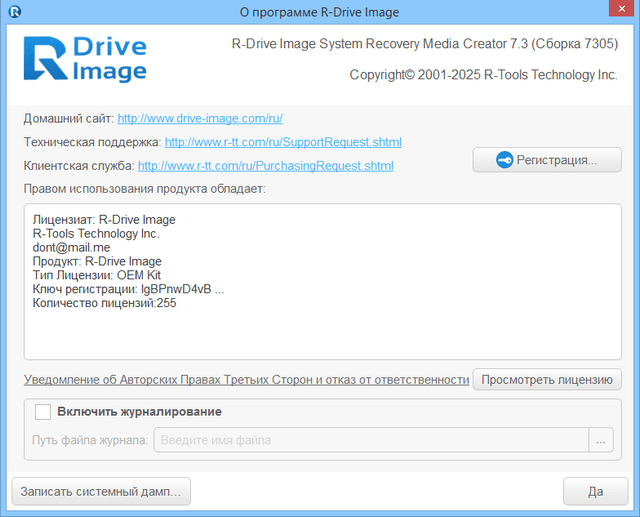Enable the Включить журналирование checkbox
This screenshot has width=640, height=517.
coord(43,412)
